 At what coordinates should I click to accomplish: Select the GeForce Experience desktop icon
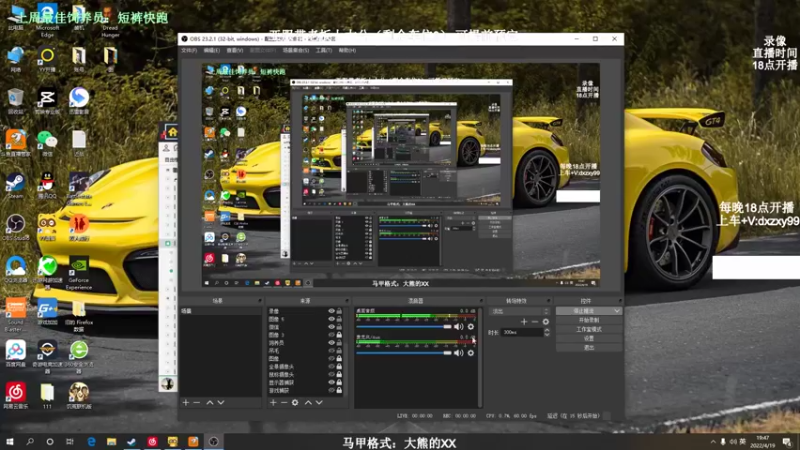pyautogui.click(x=79, y=270)
